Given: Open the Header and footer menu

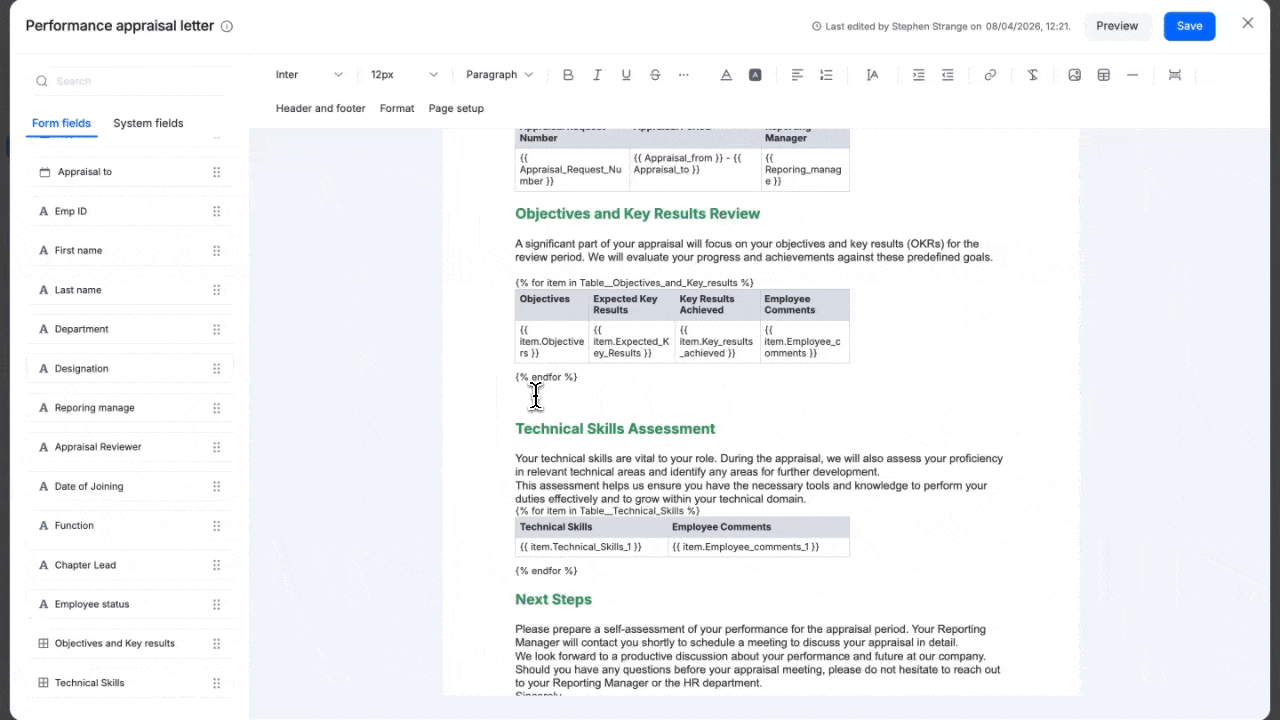Looking at the screenshot, I should tap(320, 108).
